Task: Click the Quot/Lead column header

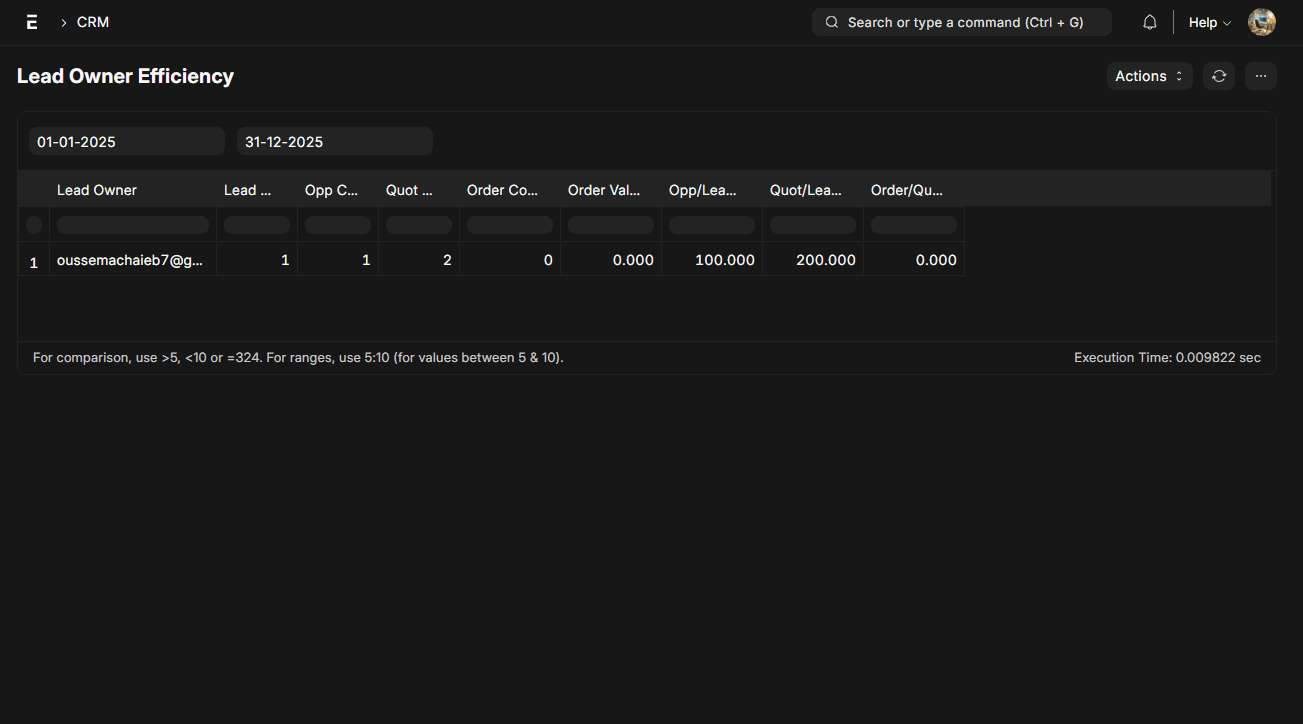Action: [x=813, y=190]
